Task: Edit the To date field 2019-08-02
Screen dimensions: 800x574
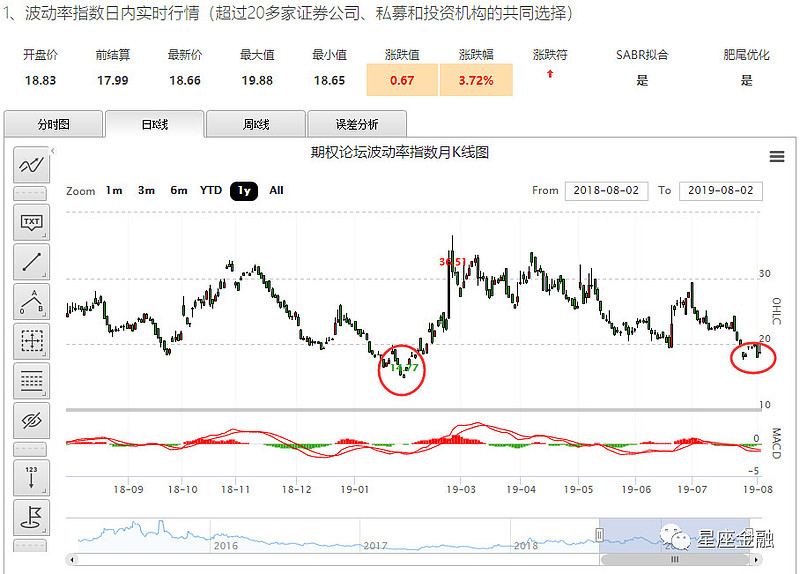Action: [x=720, y=191]
